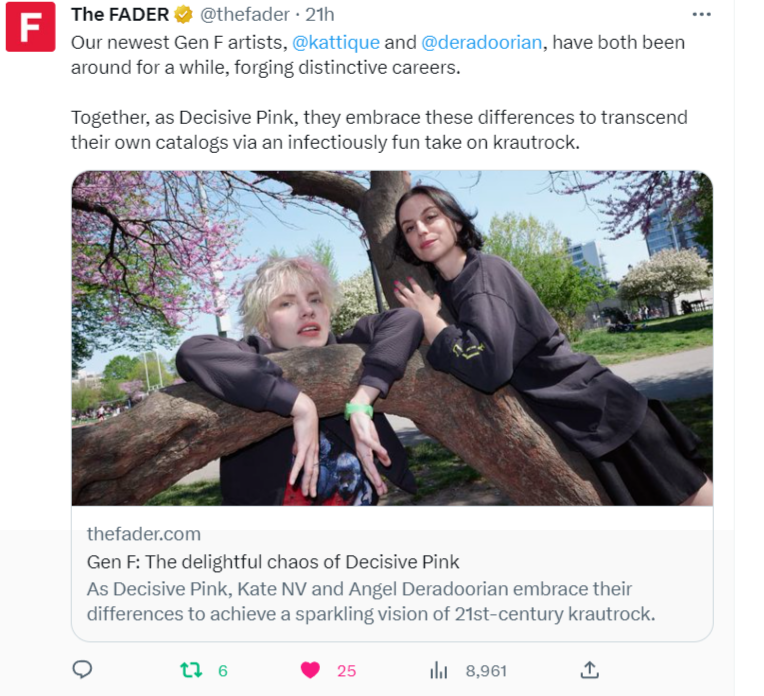Click the article card description text
The width and height of the screenshot is (764, 696).
371,601
